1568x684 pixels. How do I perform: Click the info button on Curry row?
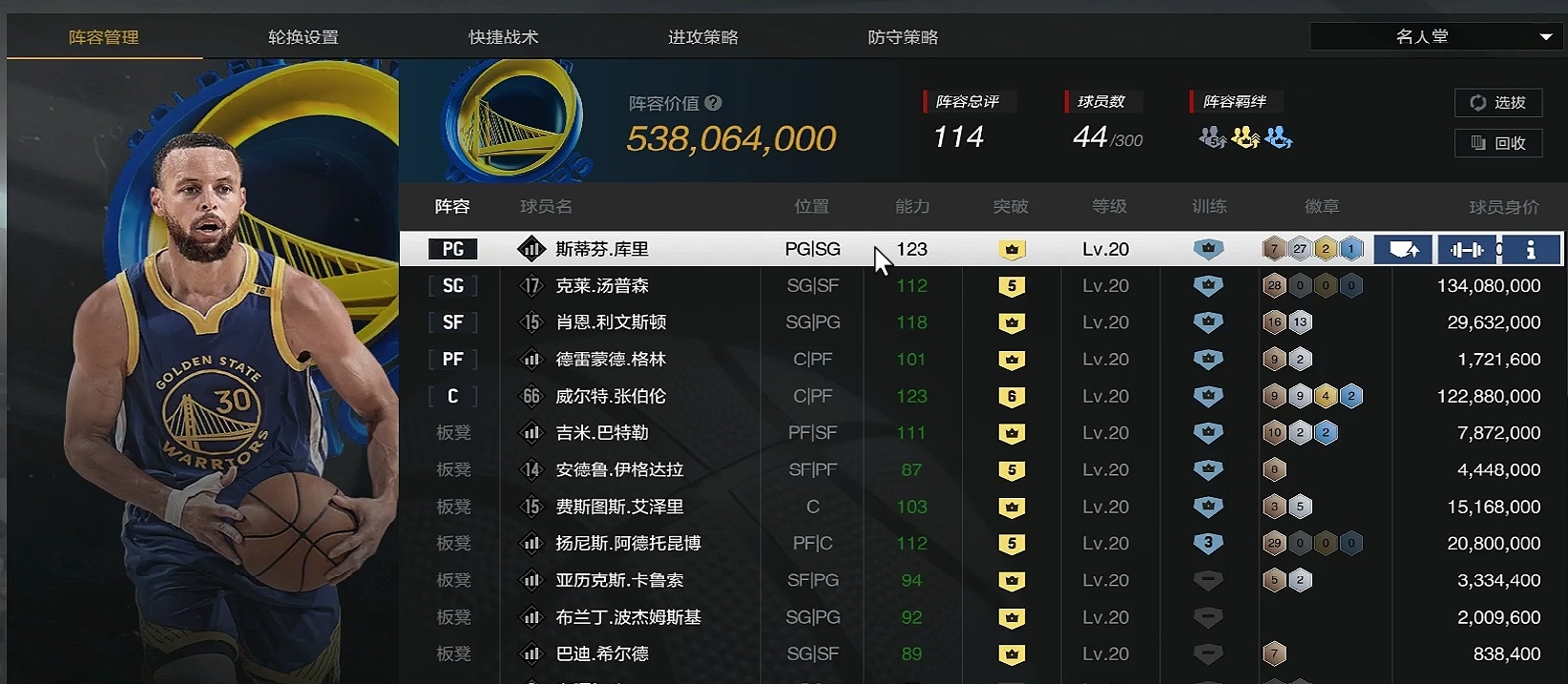click(1531, 250)
